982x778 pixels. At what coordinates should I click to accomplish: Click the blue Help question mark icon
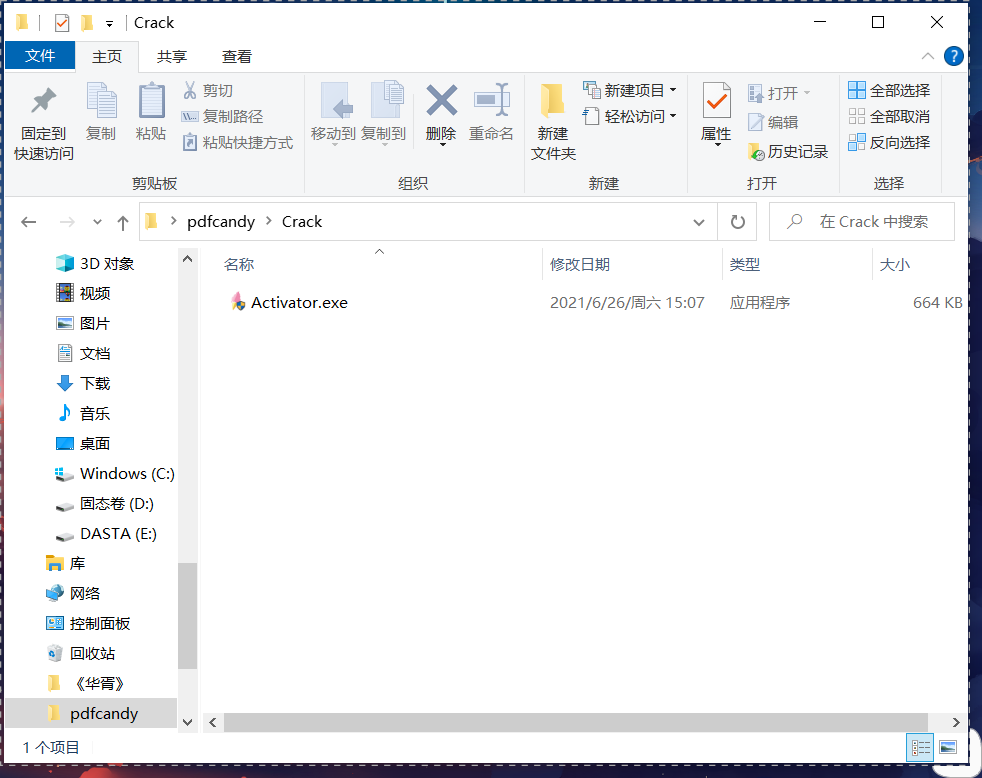click(953, 56)
